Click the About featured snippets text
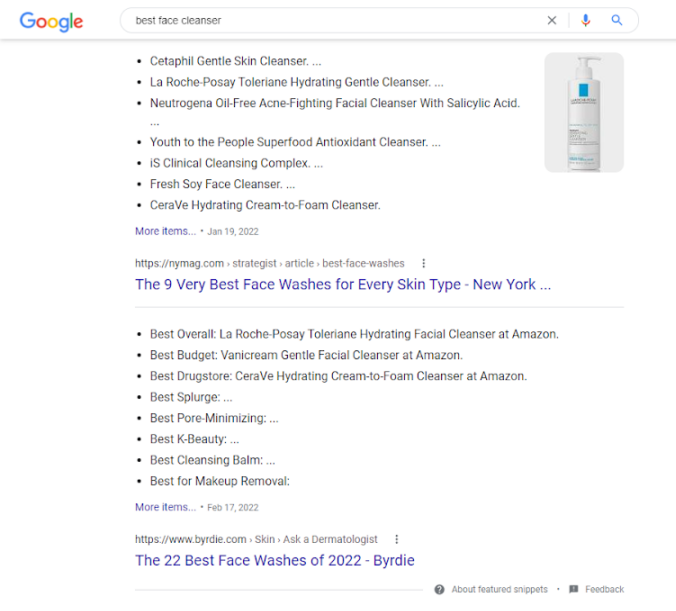This screenshot has width=676, height=611. tap(499, 589)
